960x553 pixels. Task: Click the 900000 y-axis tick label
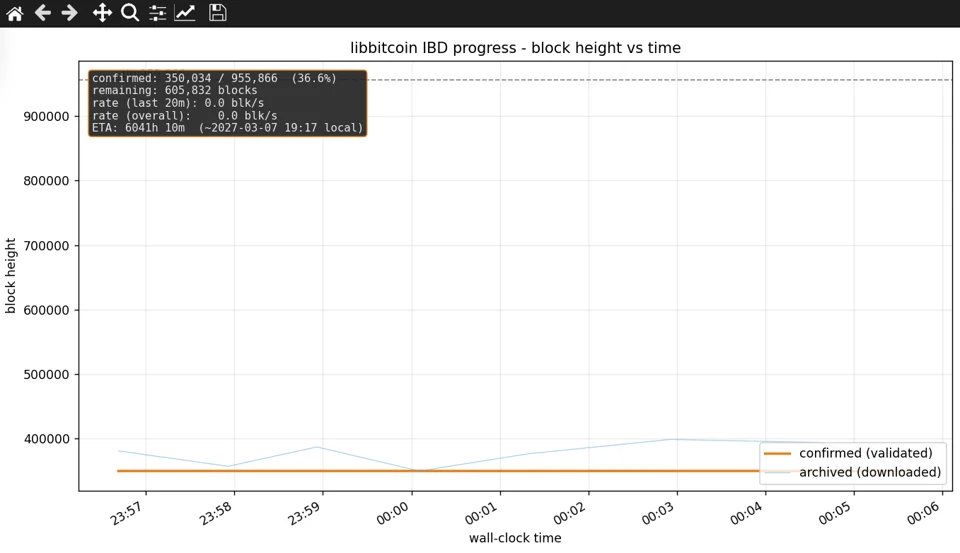47,117
